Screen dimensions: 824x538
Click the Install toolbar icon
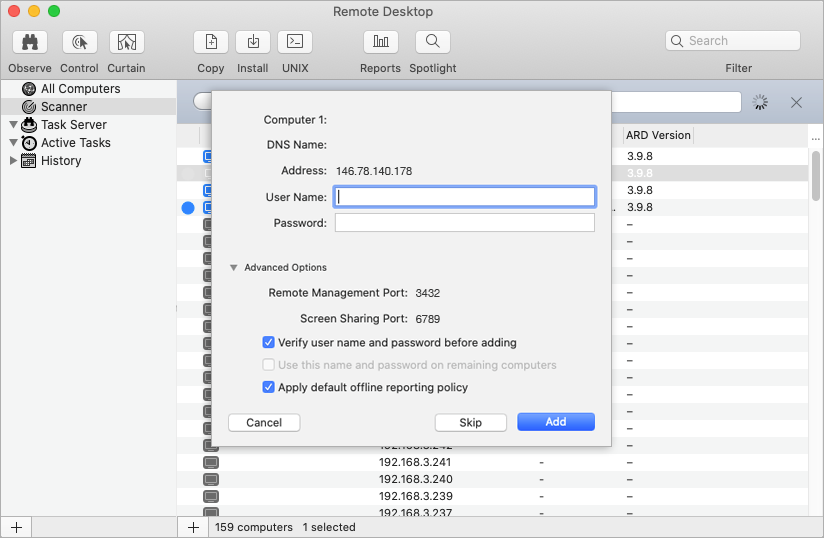point(253,42)
